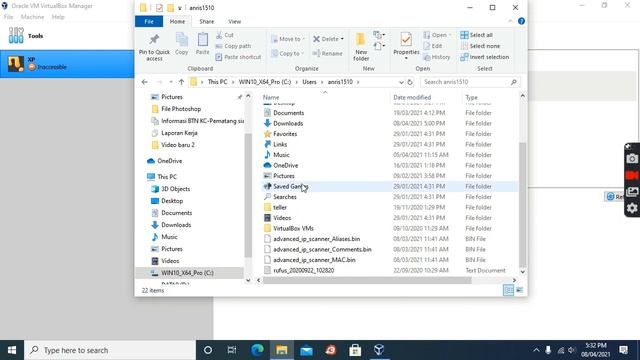Select the XP virtual machine in VirtualBox
This screenshot has height=360, width=640.
point(67,64)
